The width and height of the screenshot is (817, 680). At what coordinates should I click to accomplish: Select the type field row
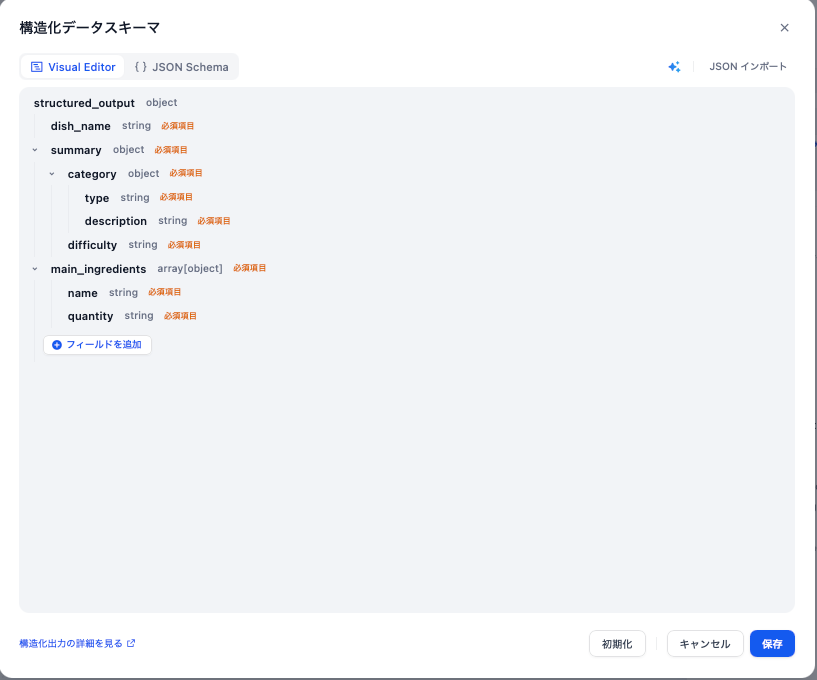[97, 198]
